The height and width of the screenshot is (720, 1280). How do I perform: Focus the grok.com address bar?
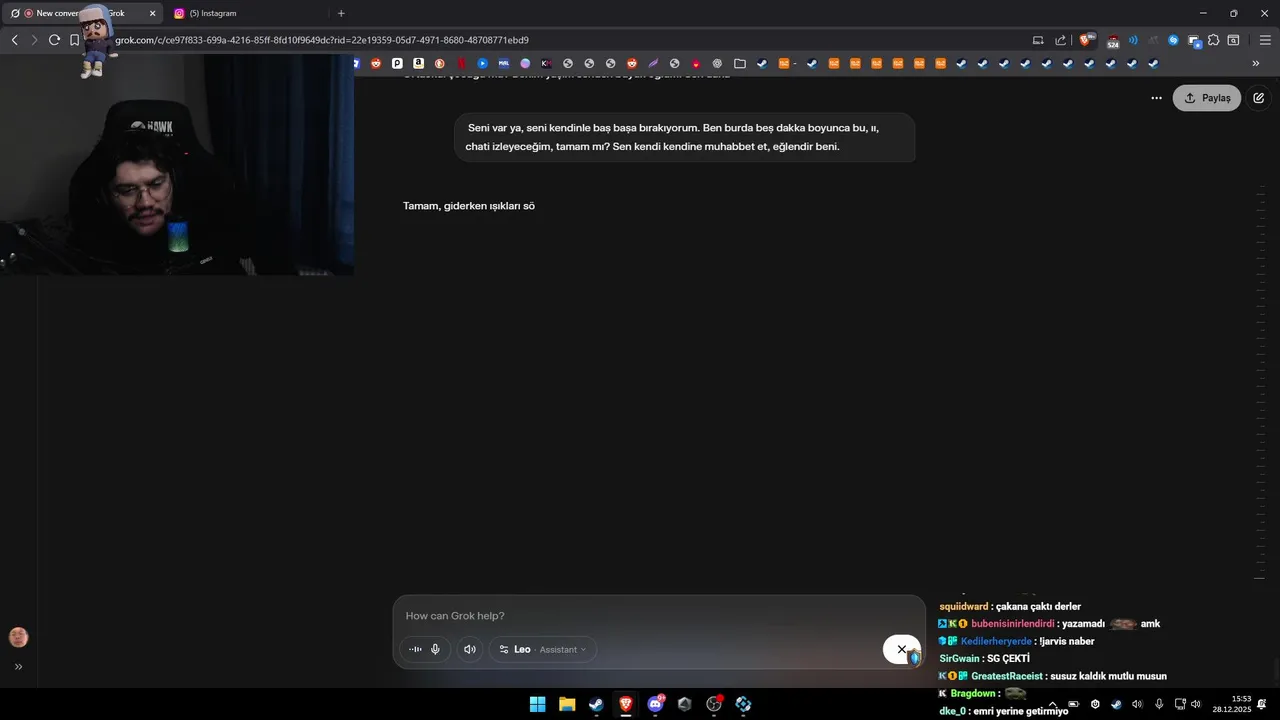coord(560,40)
